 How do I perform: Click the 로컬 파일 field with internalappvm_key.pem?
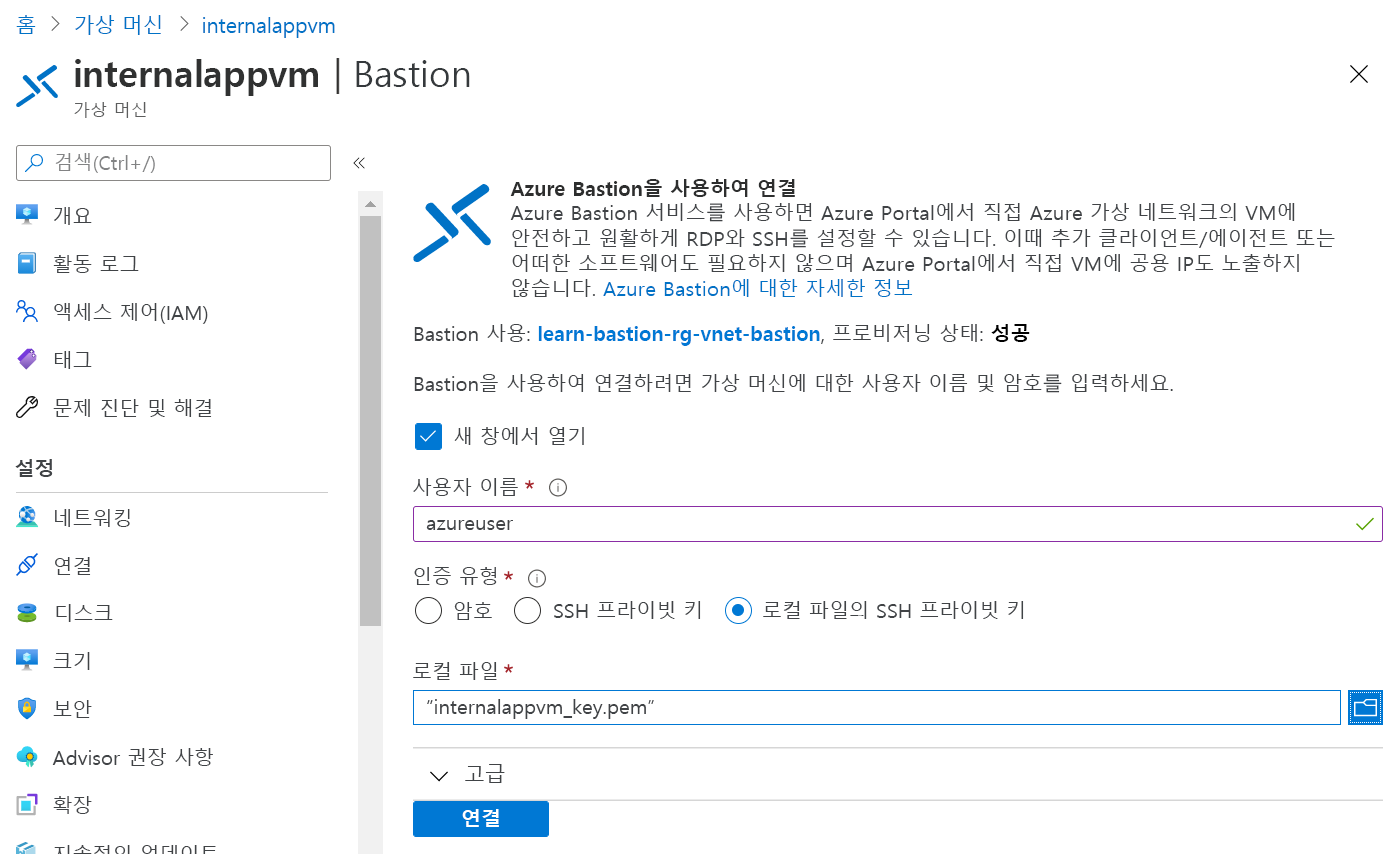click(877, 707)
